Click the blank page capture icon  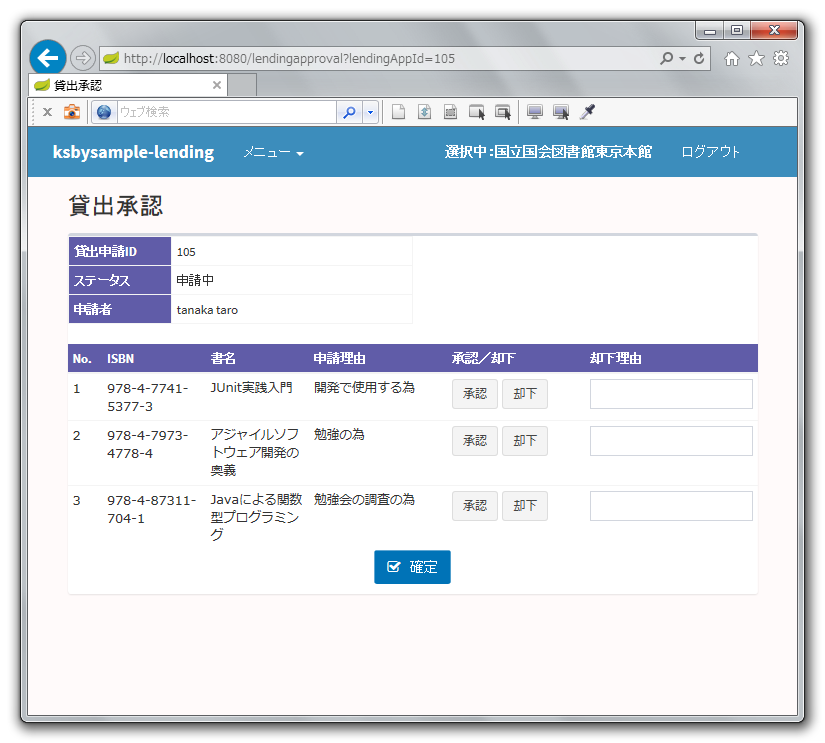coord(398,112)
